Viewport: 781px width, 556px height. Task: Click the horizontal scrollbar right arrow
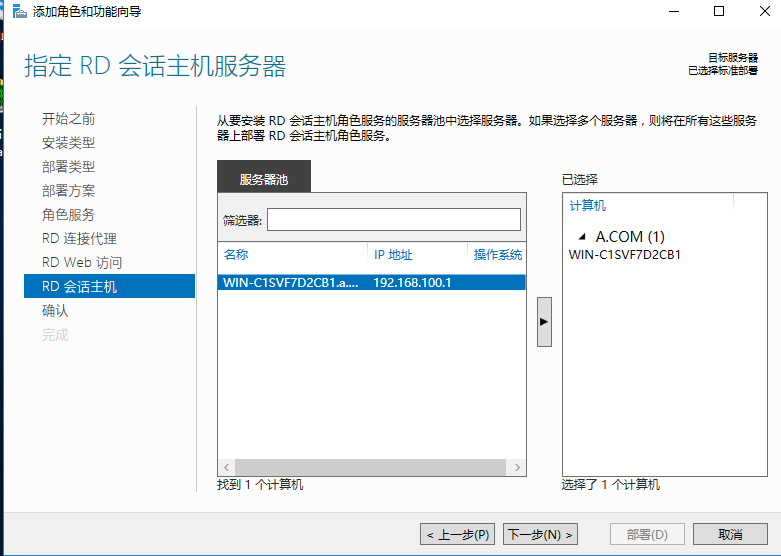pos(517,467)
